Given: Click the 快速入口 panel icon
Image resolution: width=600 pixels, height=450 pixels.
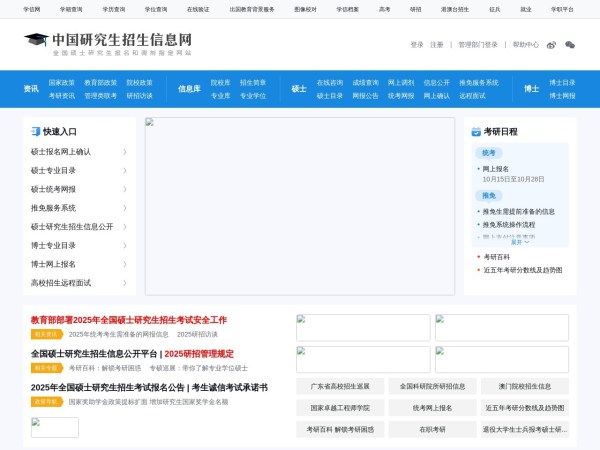Looking at the screenshot, I should pos(36,131).
